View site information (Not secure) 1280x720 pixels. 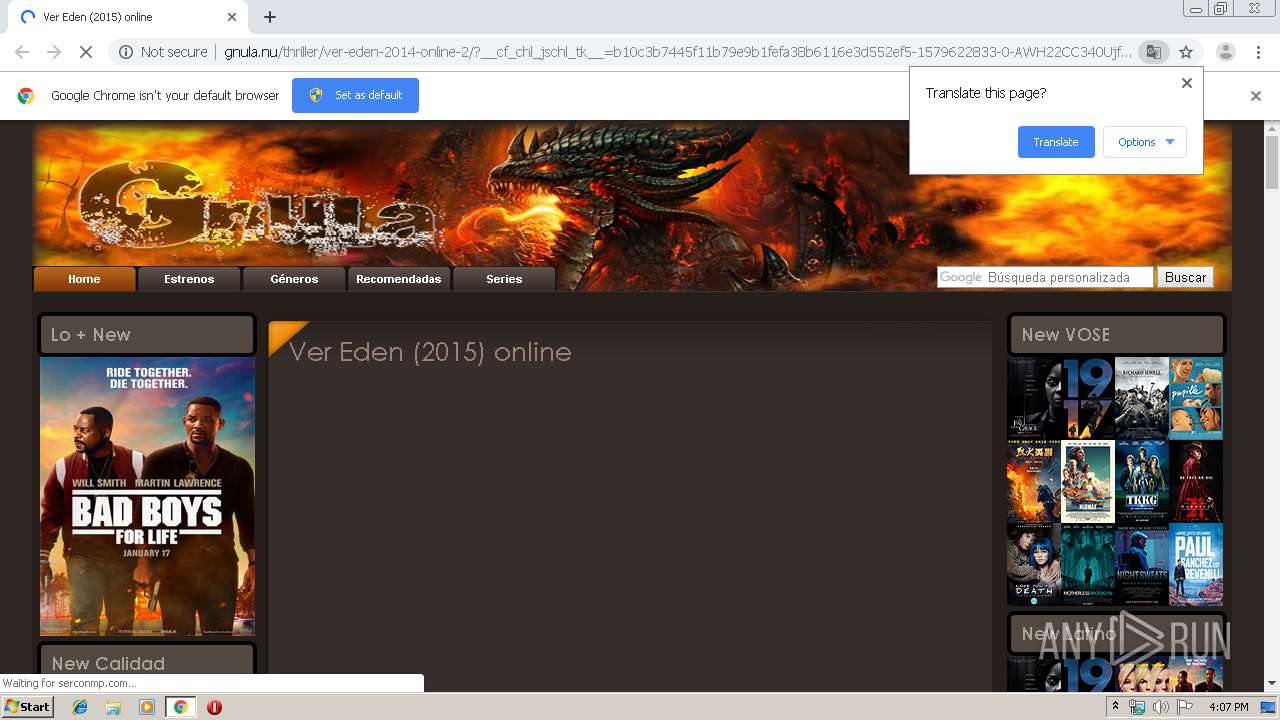click(x=163, y=52)
